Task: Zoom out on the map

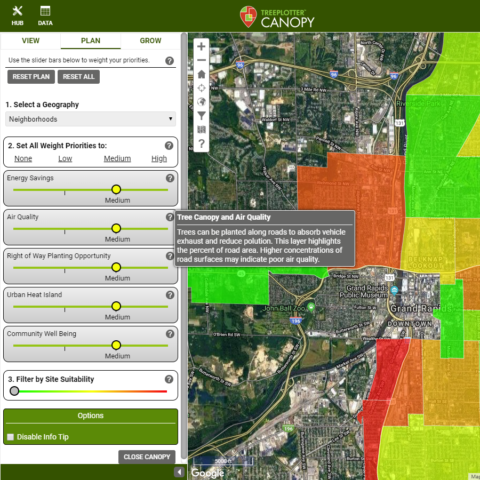Action: [x=201, y=60]
